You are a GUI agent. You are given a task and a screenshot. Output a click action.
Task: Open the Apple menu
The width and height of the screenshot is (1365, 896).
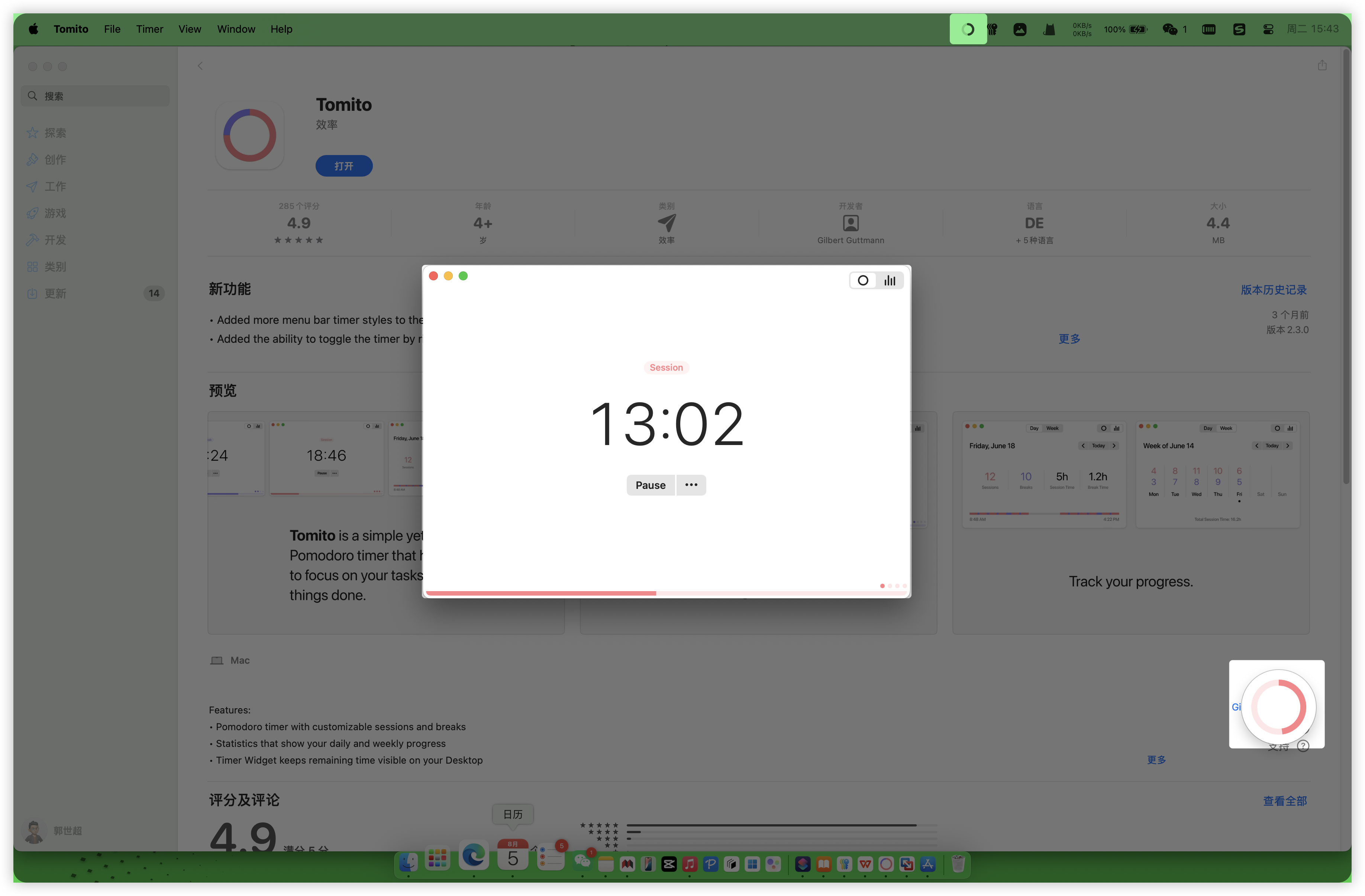pyautogui.click(x=33, y=29)
